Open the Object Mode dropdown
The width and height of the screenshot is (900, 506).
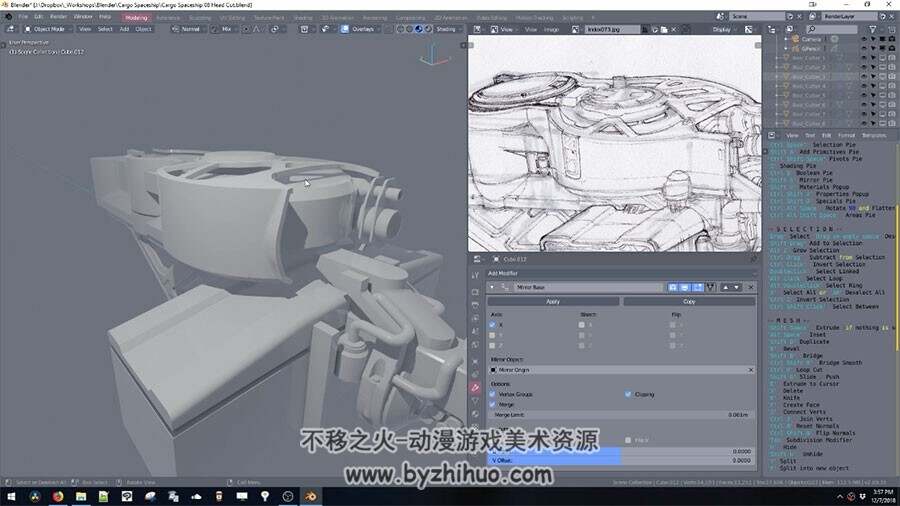48,29
